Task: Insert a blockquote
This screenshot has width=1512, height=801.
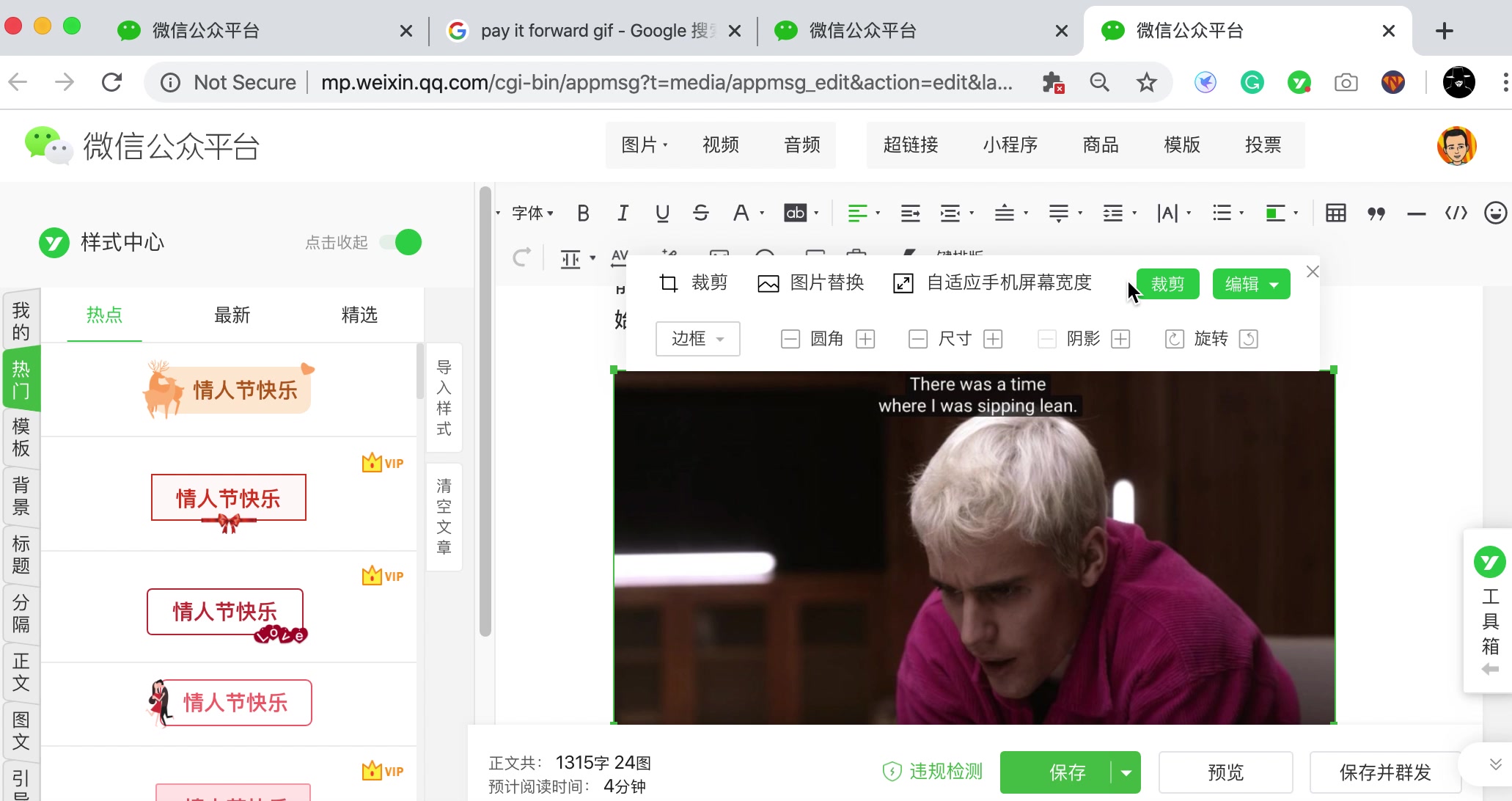Action: point(1376,213)
